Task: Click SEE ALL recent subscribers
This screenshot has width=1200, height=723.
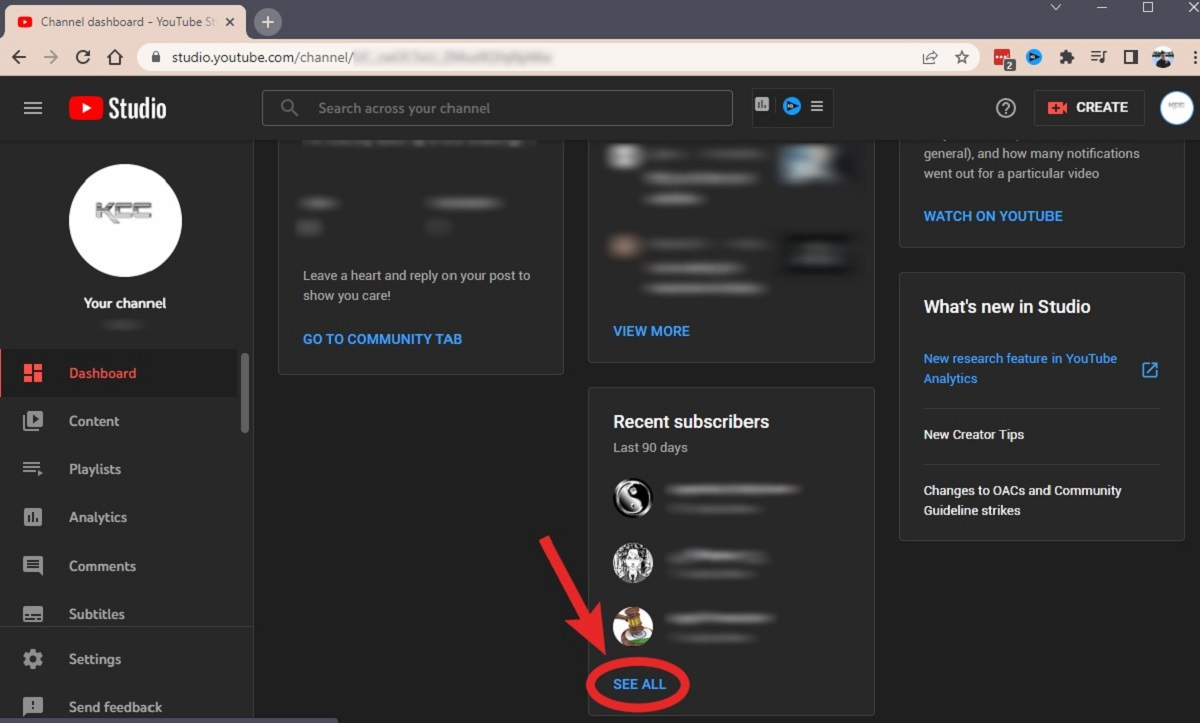Action: pos(639,684)
